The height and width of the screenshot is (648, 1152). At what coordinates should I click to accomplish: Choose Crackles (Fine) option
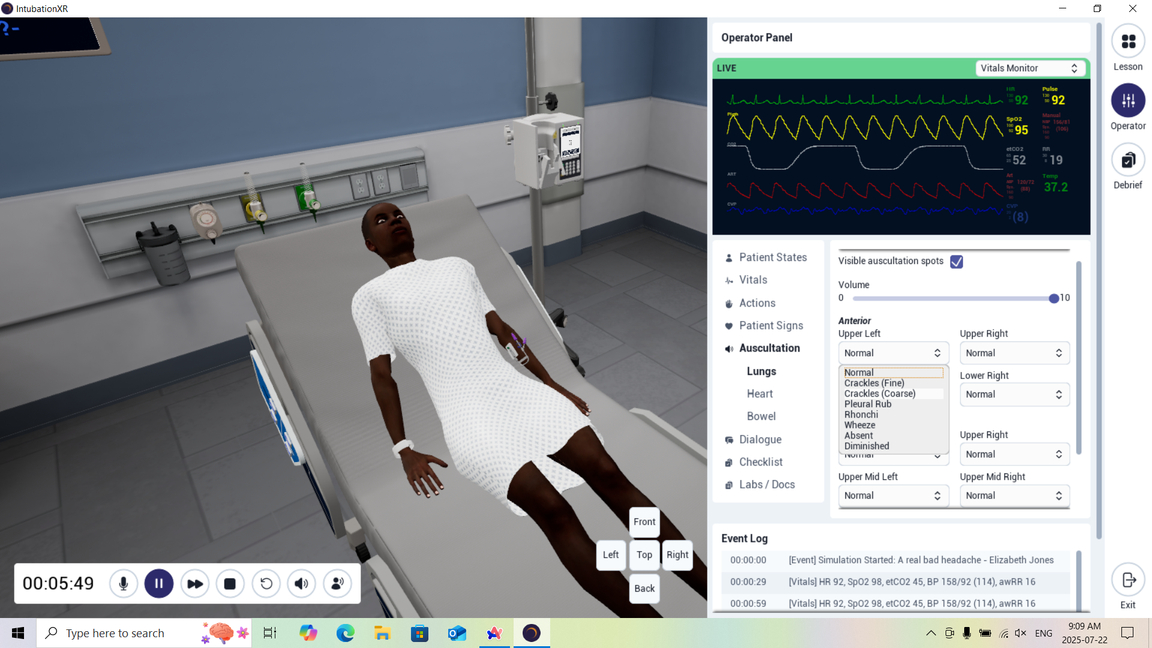(x=893, y=383)
